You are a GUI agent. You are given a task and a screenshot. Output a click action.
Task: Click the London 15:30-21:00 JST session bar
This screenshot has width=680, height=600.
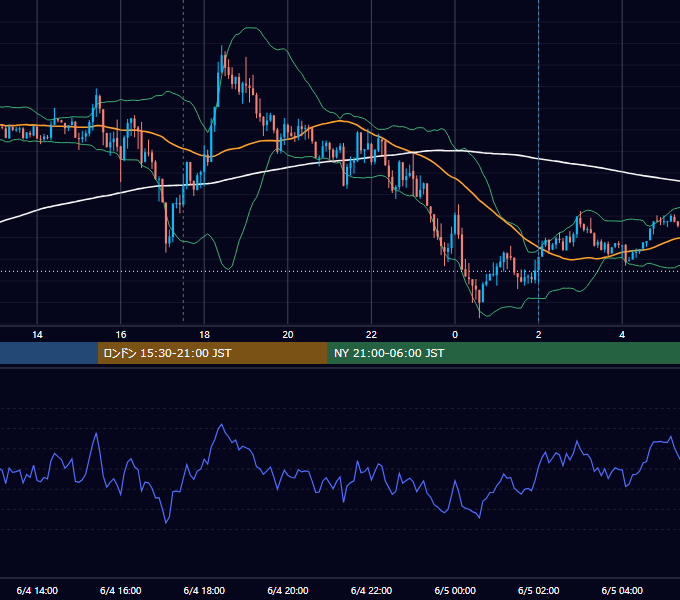click(212, 353)
